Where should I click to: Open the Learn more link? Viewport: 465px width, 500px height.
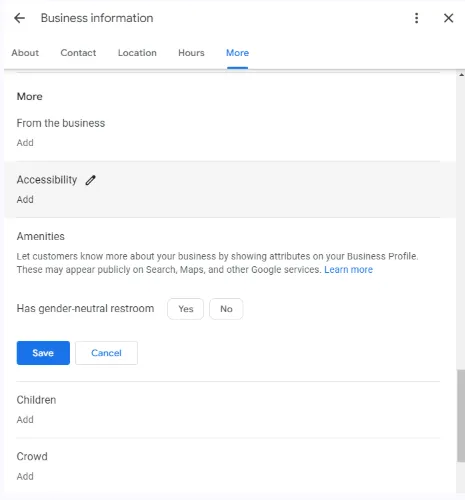point(349,270)
